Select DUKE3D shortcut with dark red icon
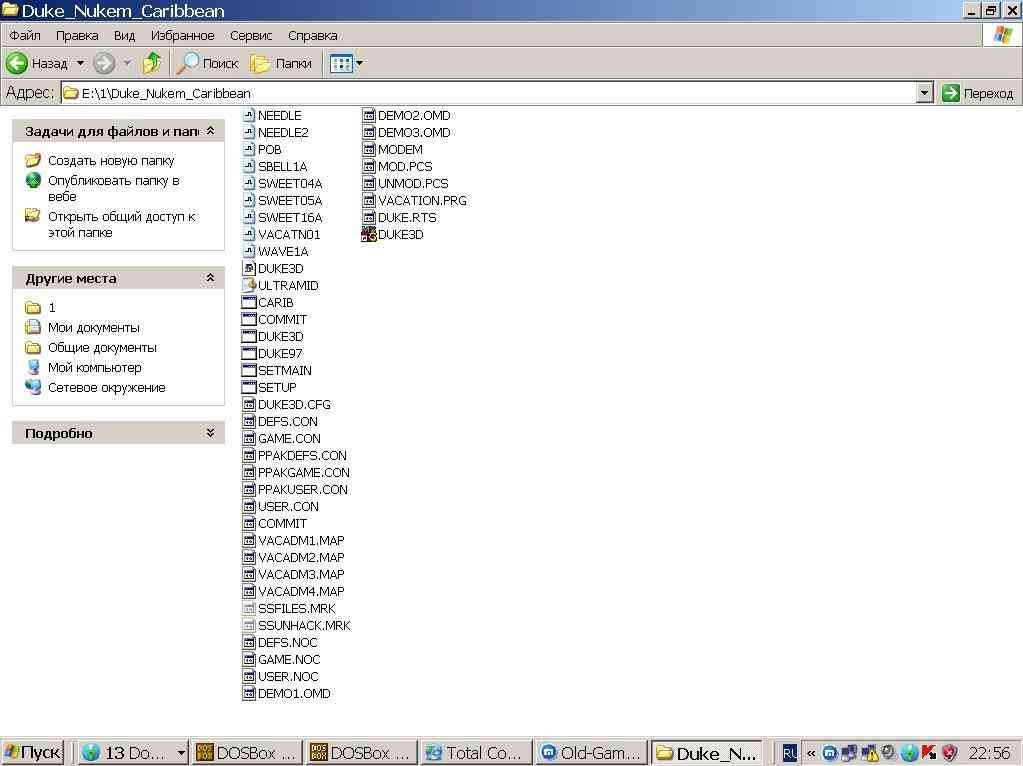 click(369, 234)
